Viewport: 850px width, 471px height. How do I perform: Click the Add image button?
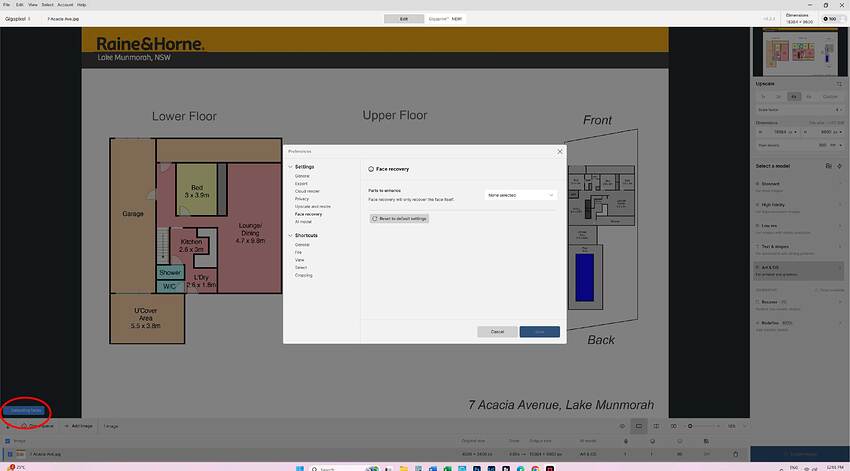(82, 426)
